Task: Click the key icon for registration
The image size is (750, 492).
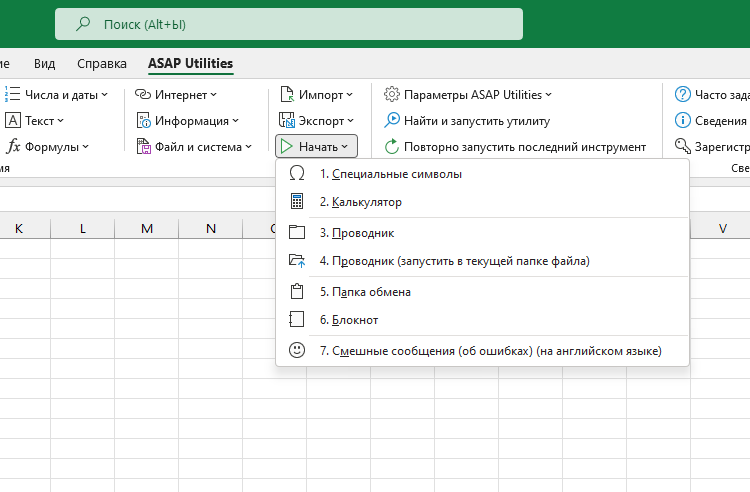Action: click(683, 146)
